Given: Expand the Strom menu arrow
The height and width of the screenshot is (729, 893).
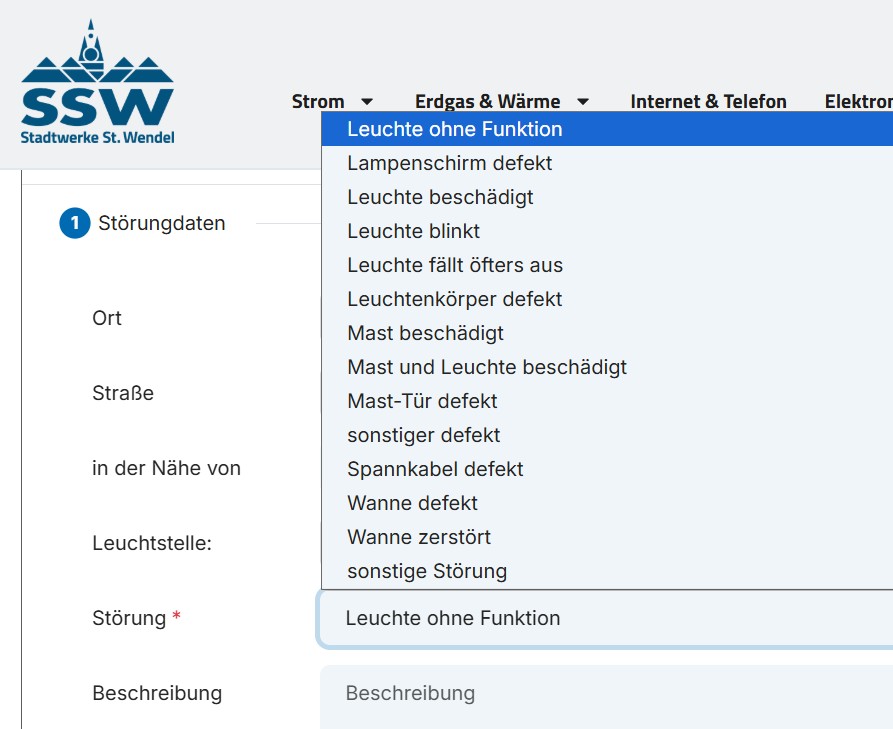Looking at the screenshot, I should (367, 102).
